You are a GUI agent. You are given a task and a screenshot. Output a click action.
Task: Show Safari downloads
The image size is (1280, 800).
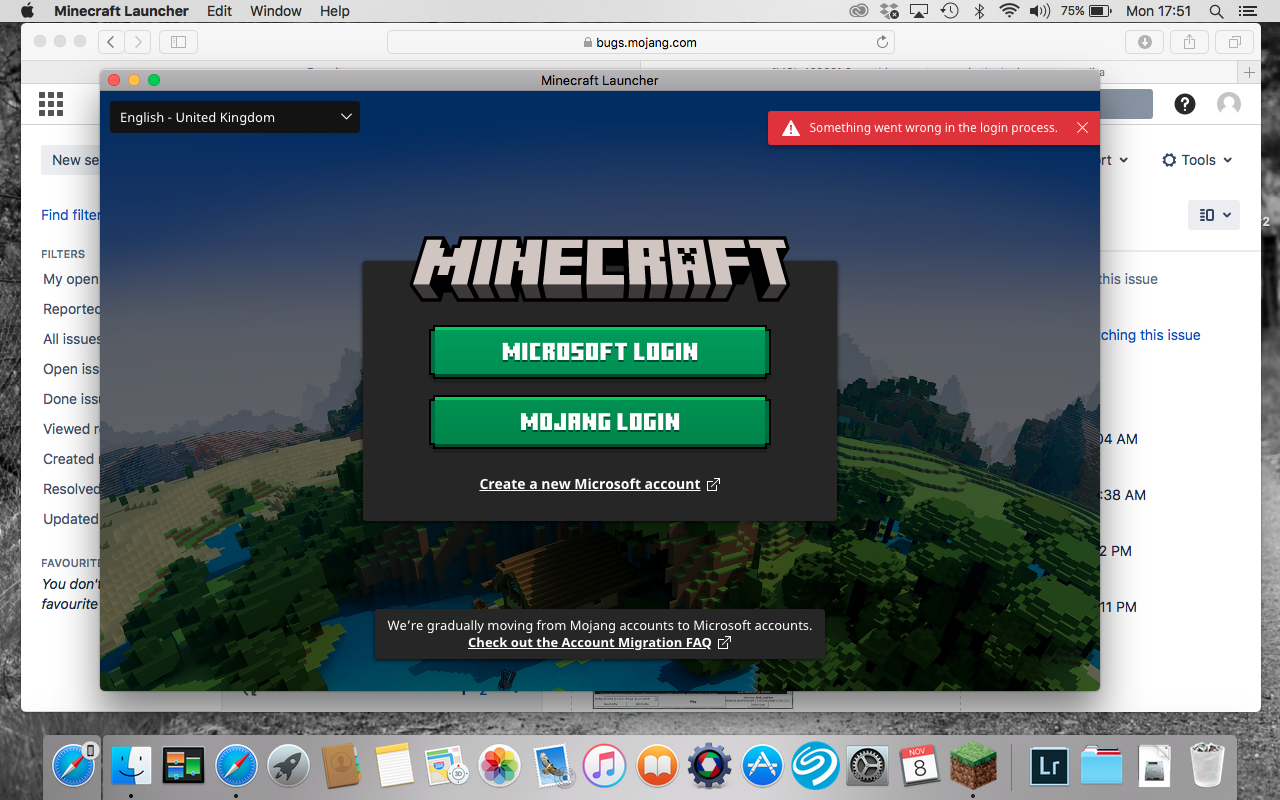pos(1144,42)
